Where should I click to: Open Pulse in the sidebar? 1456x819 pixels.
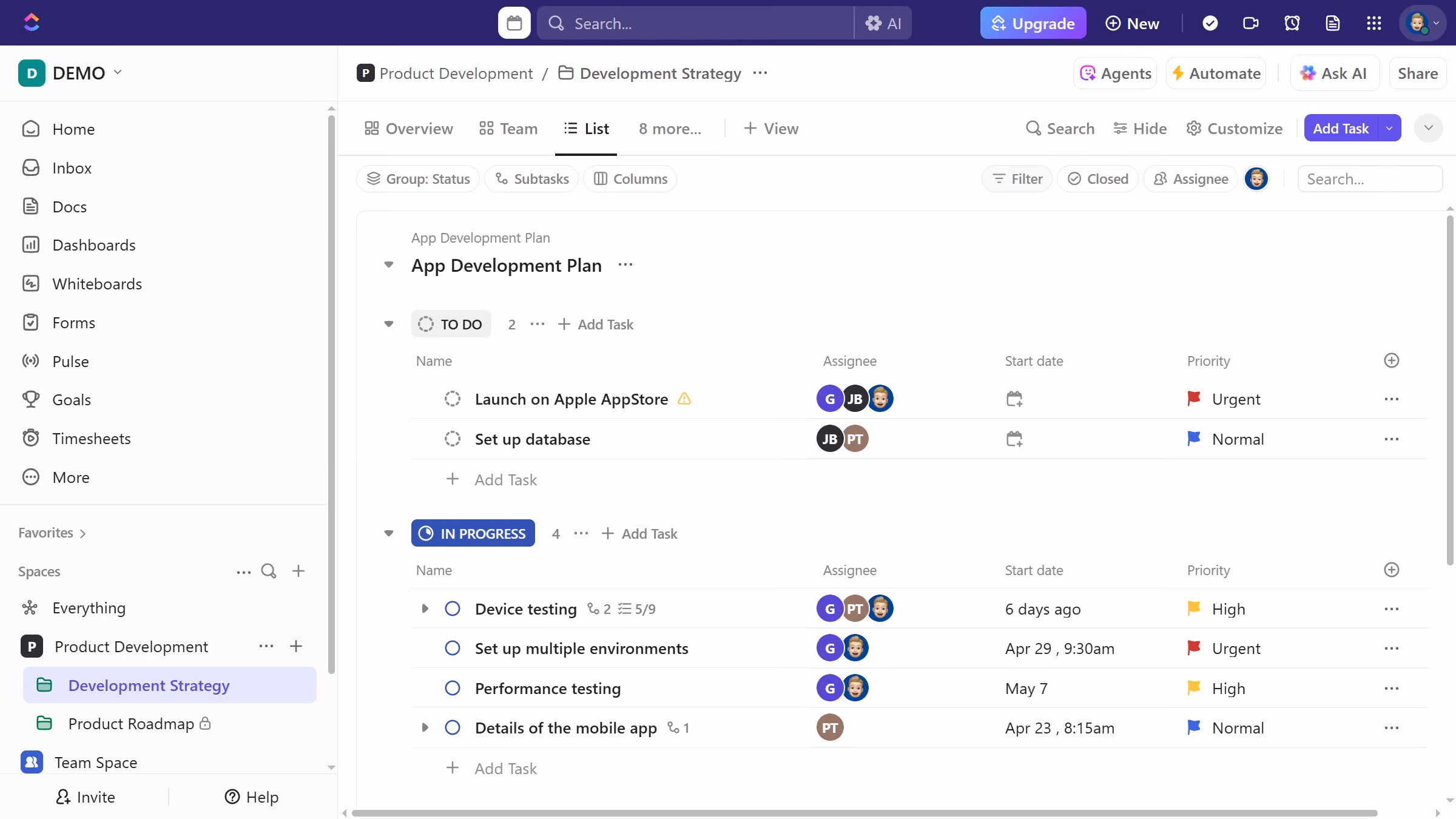click(x=70, y=362)
